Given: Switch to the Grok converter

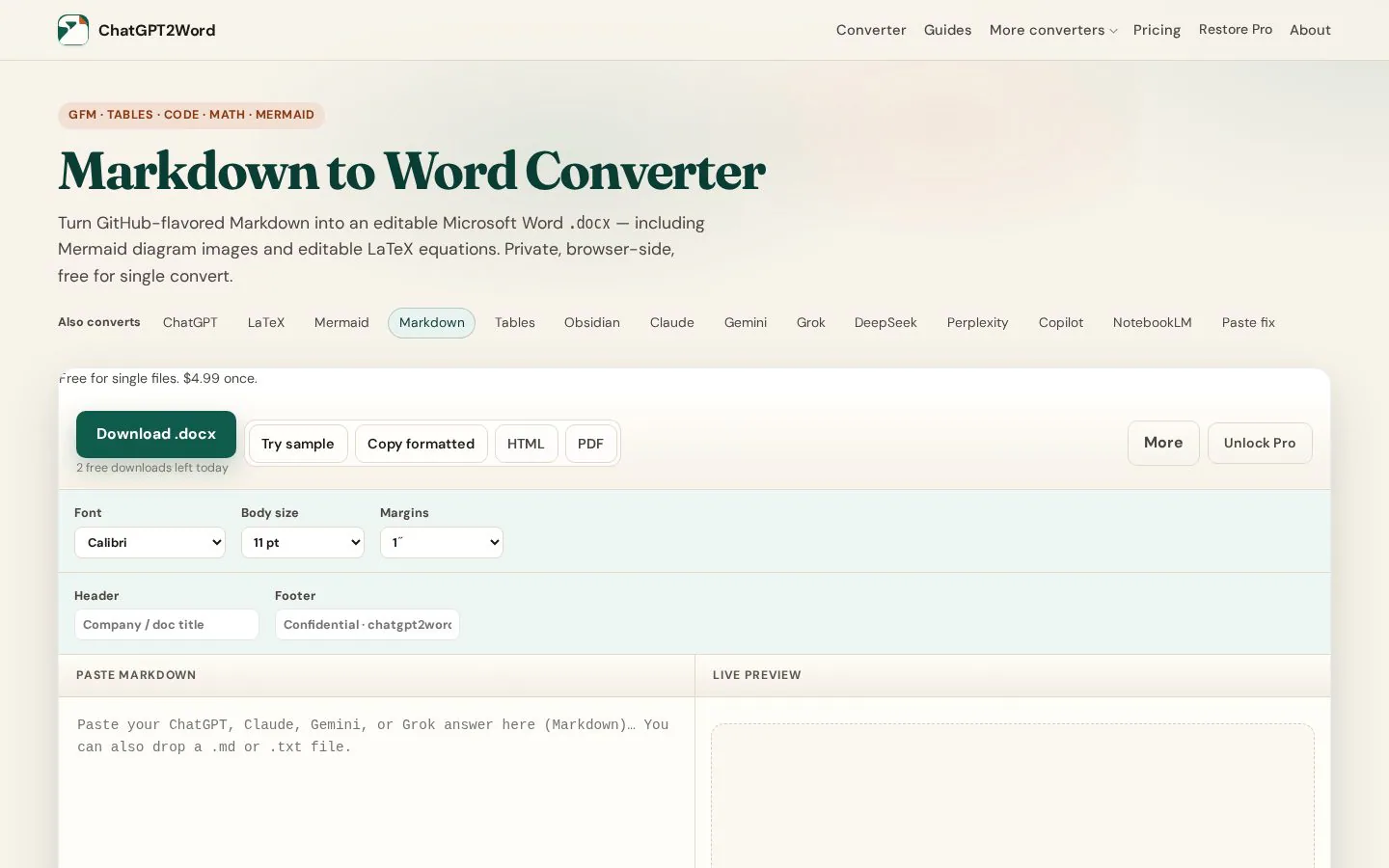Looking at the screenshot, I should 811,322.
